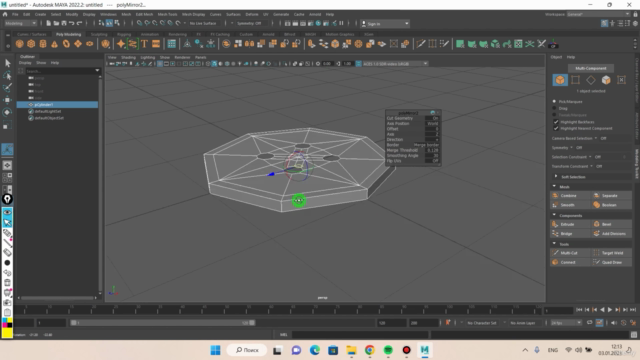Expand the Soft Selection section
640x360 pixels.
coord(556,177)
